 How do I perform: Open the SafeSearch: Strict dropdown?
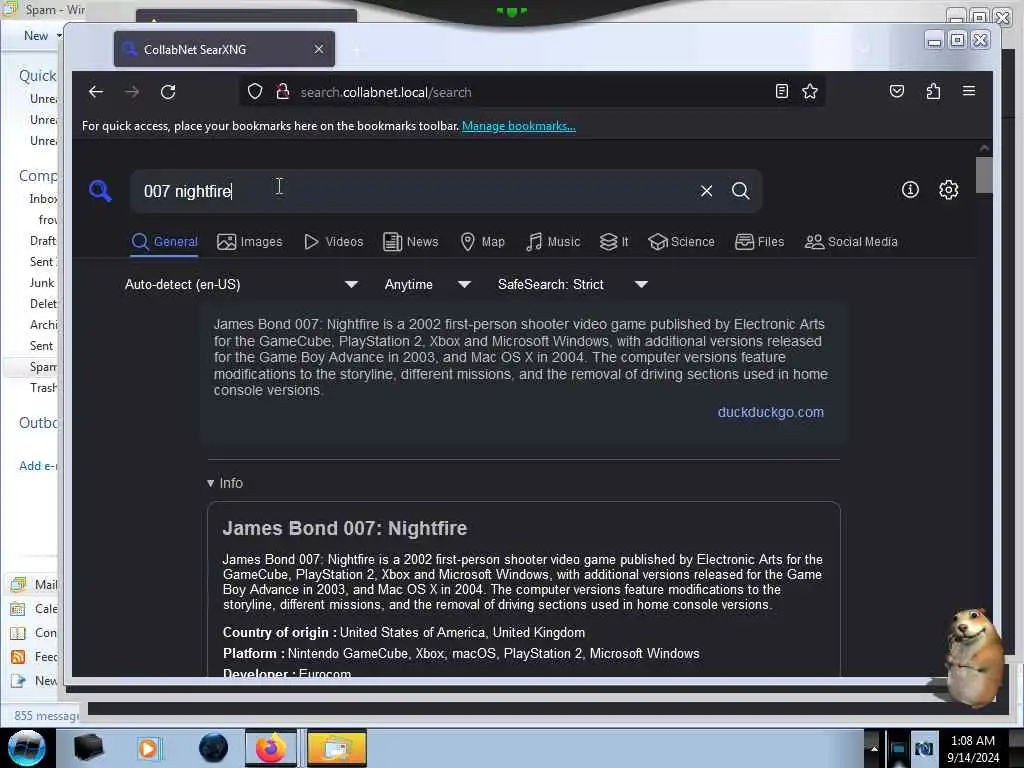572,284
